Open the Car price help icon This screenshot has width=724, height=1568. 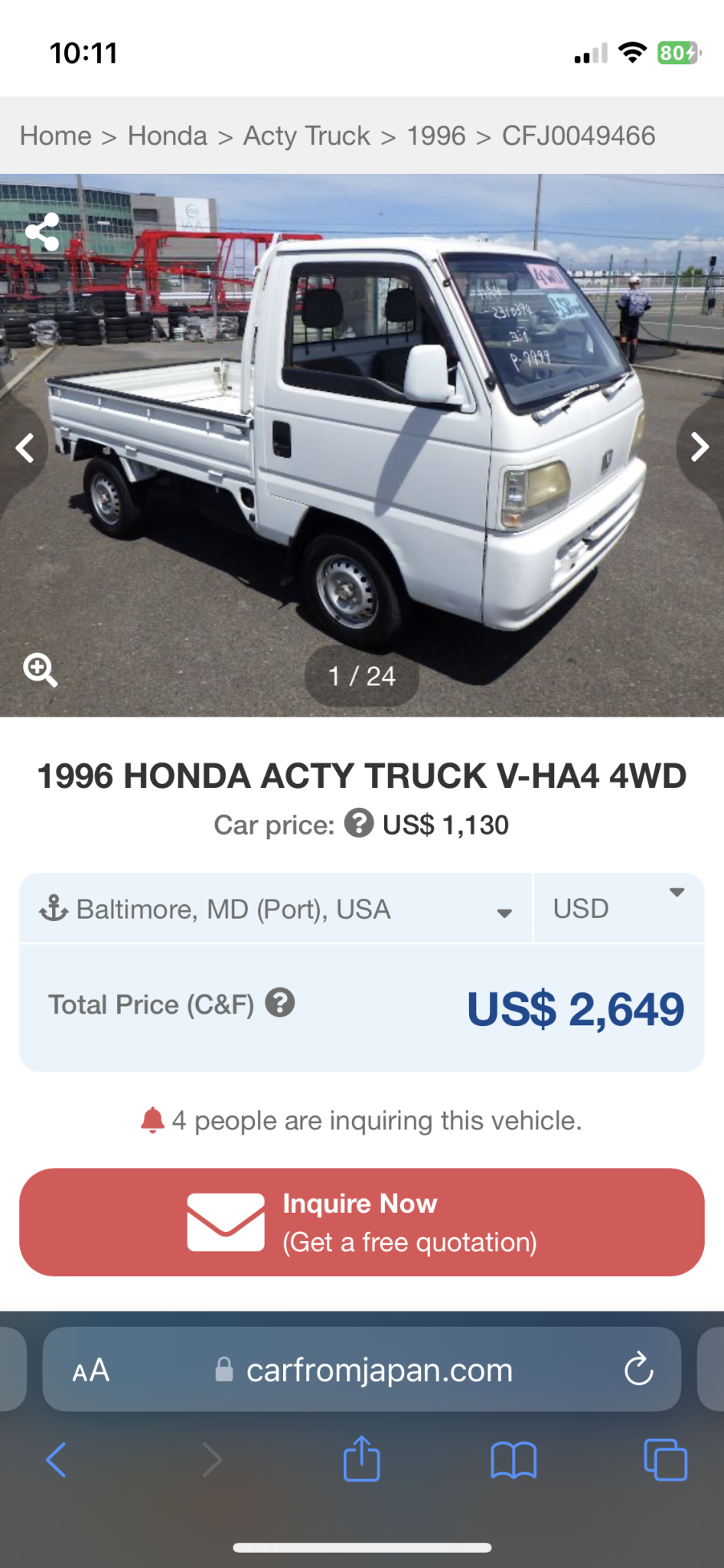[358, 824]
